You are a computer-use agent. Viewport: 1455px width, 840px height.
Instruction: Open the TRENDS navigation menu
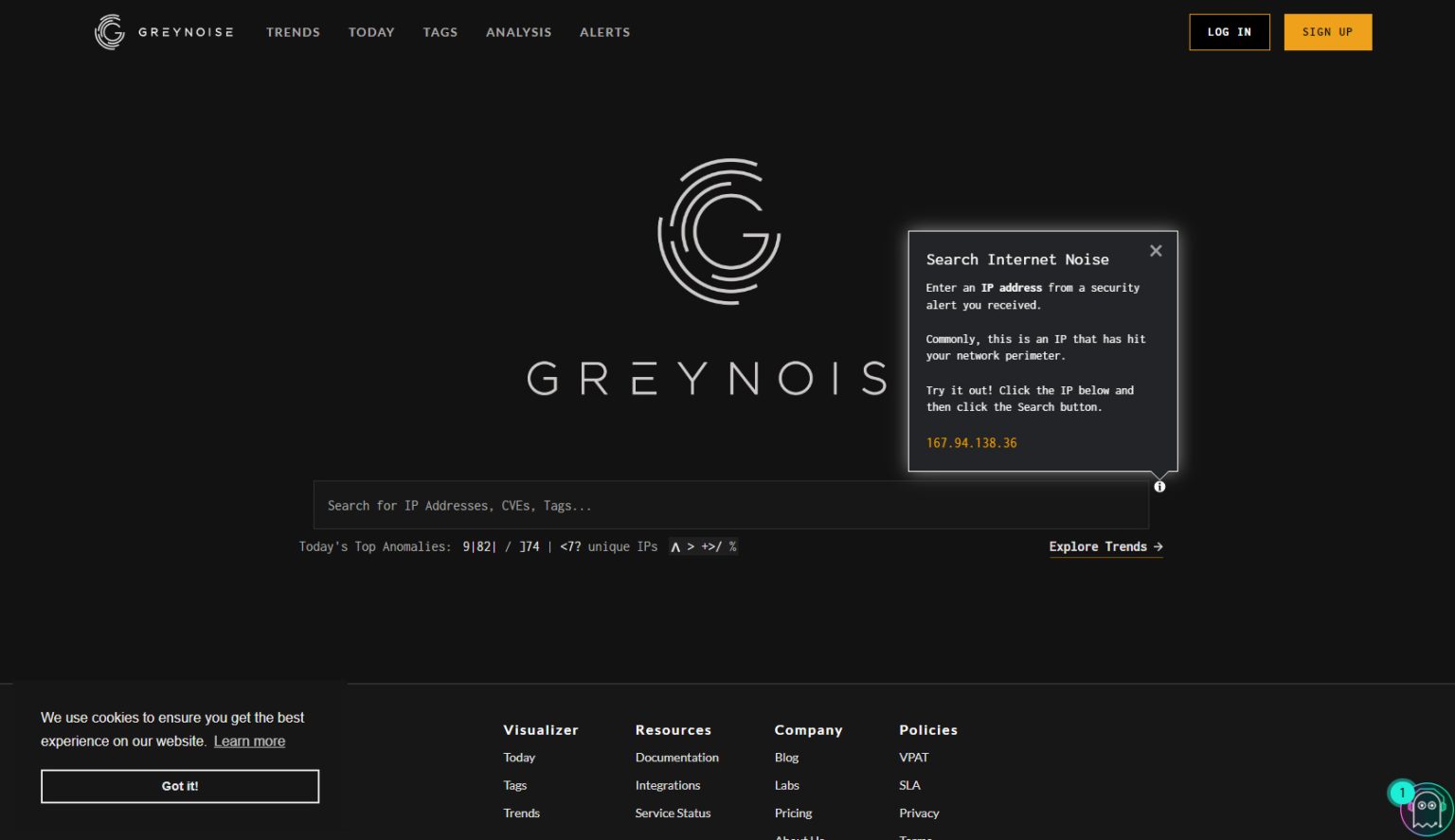293,31
